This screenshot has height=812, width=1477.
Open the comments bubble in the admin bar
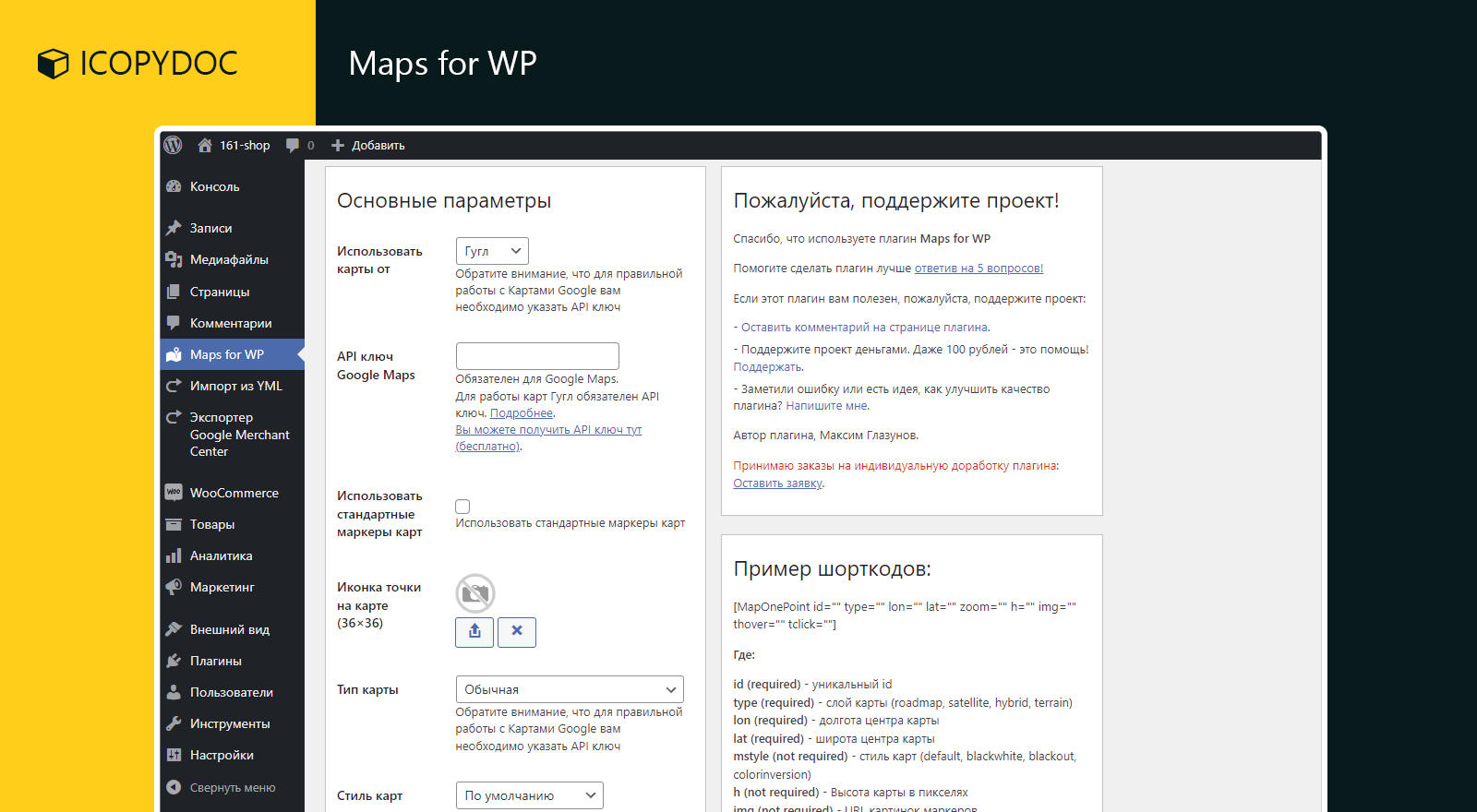[x=293, y=146]
